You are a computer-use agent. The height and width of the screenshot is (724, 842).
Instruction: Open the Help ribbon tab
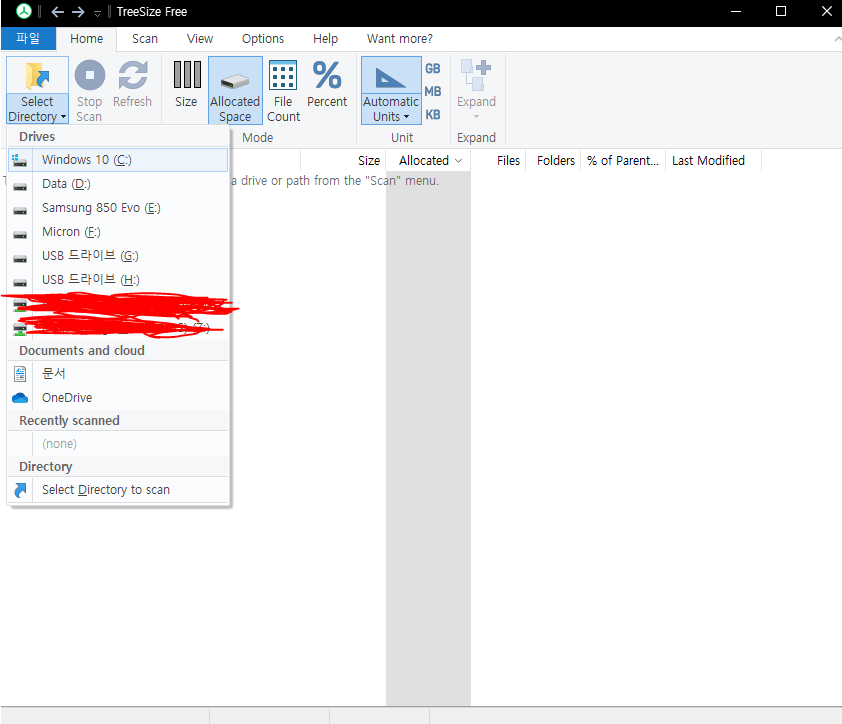(325, 39)
